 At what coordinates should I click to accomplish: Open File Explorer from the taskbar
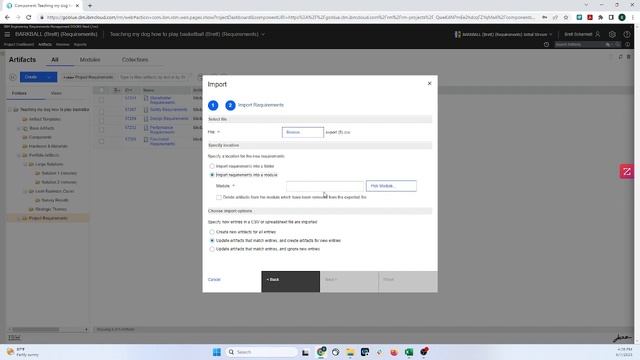pos(350,352)
